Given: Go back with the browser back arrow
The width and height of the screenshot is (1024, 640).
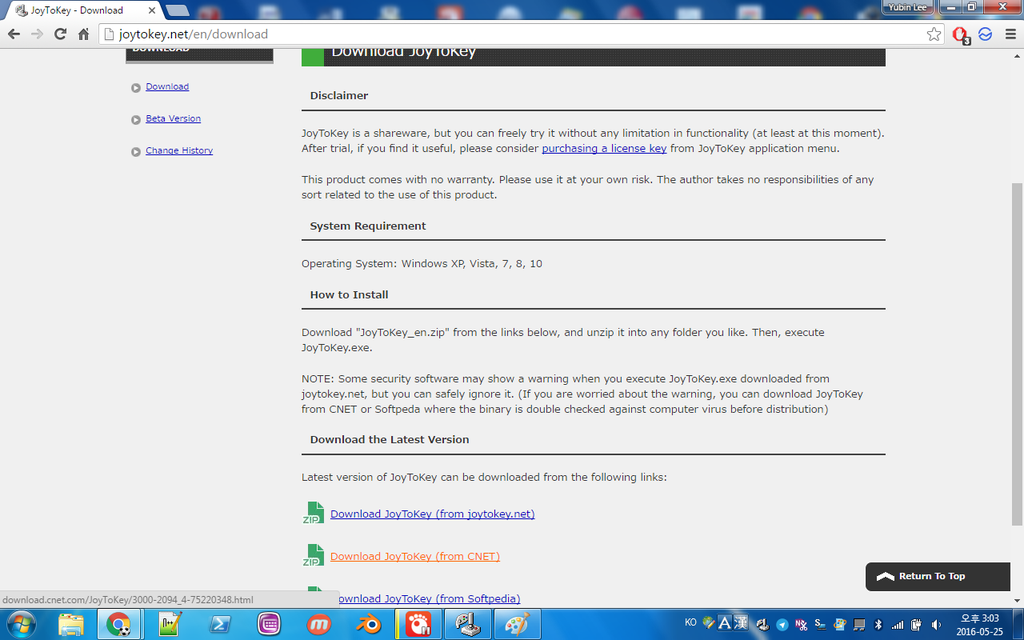Looking at the screenshot, I should [x=14, y=34].
